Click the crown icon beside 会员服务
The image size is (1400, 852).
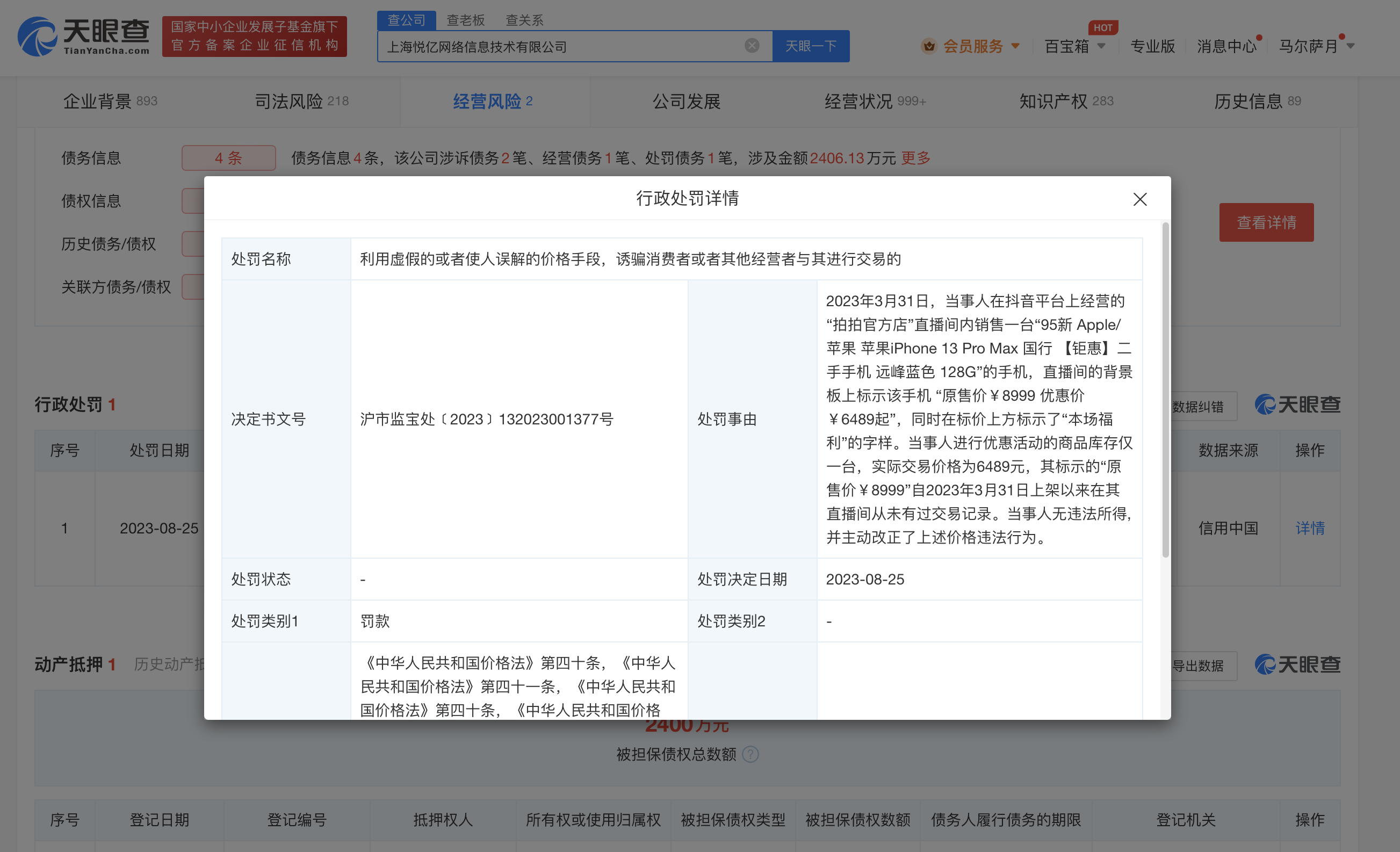click(928, 46)
